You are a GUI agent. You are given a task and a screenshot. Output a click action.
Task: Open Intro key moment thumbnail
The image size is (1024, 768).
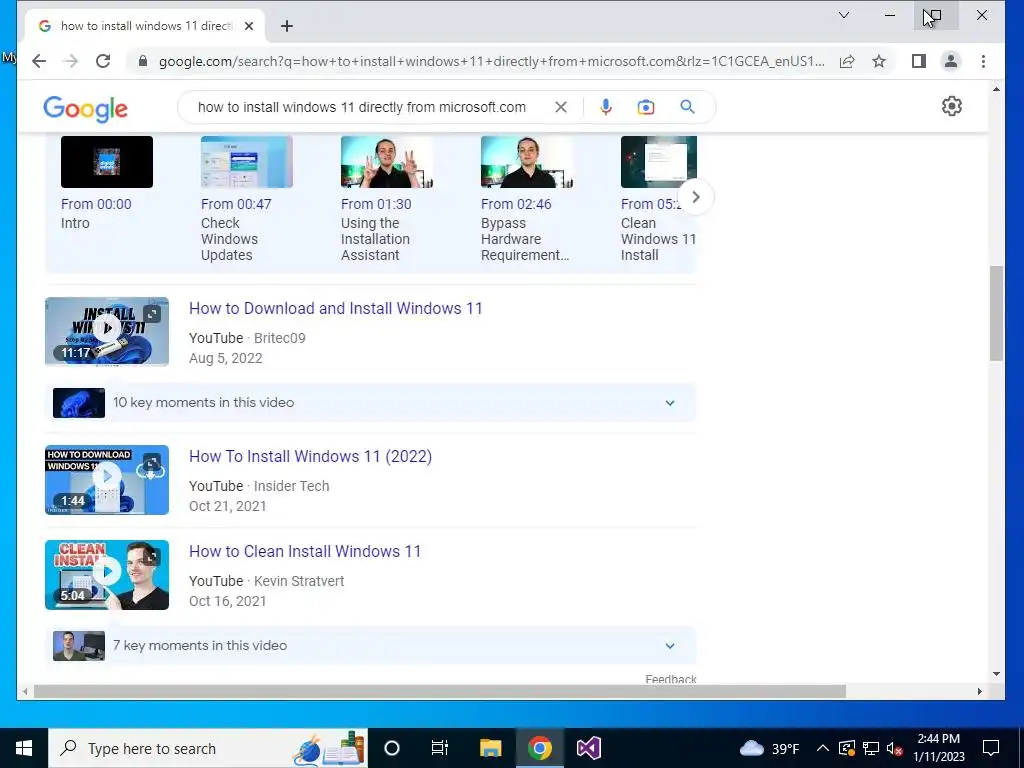point(106,162)
